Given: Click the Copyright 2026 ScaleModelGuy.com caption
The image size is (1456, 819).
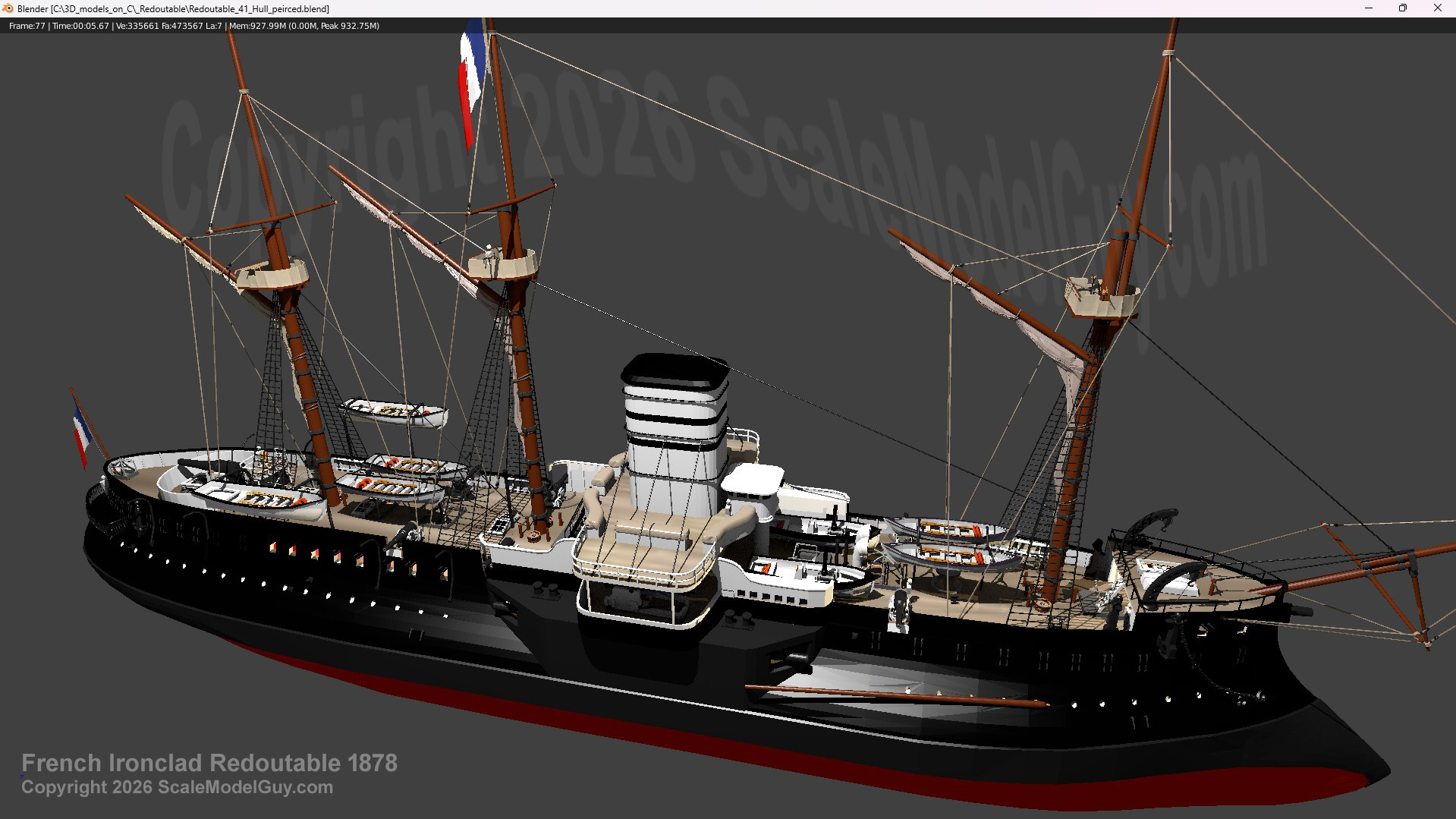Looking at the screenshot, I should (177, 787).
